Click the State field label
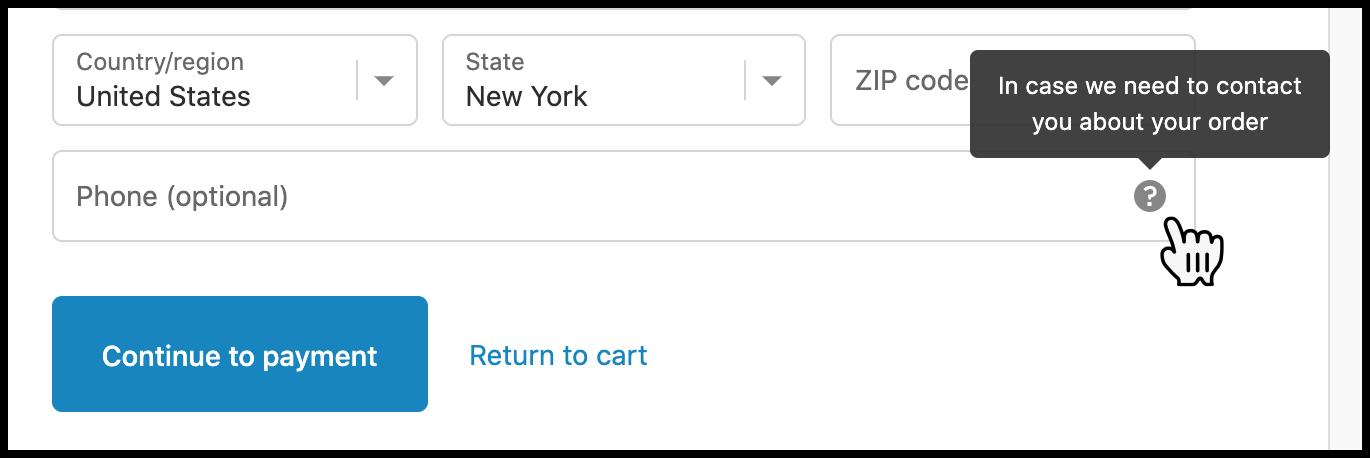The height and width of the screenshot is (458, 1370). pyautogui.click(x=494, y=62)
